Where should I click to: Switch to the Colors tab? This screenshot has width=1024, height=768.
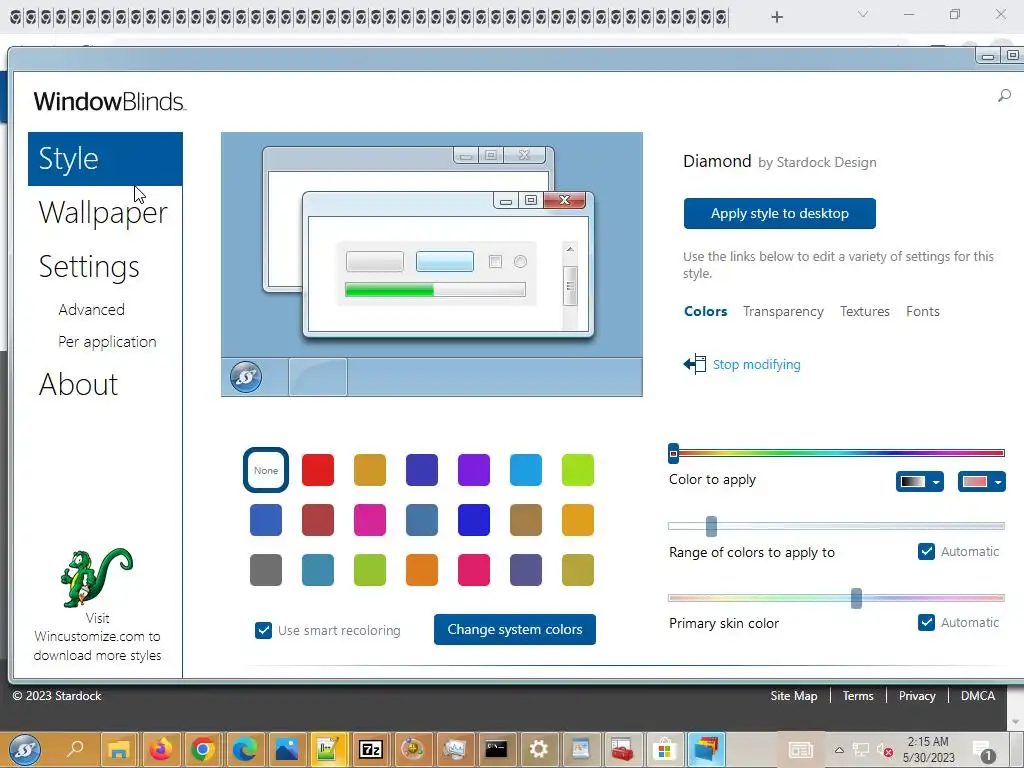[x=705, y=312]
